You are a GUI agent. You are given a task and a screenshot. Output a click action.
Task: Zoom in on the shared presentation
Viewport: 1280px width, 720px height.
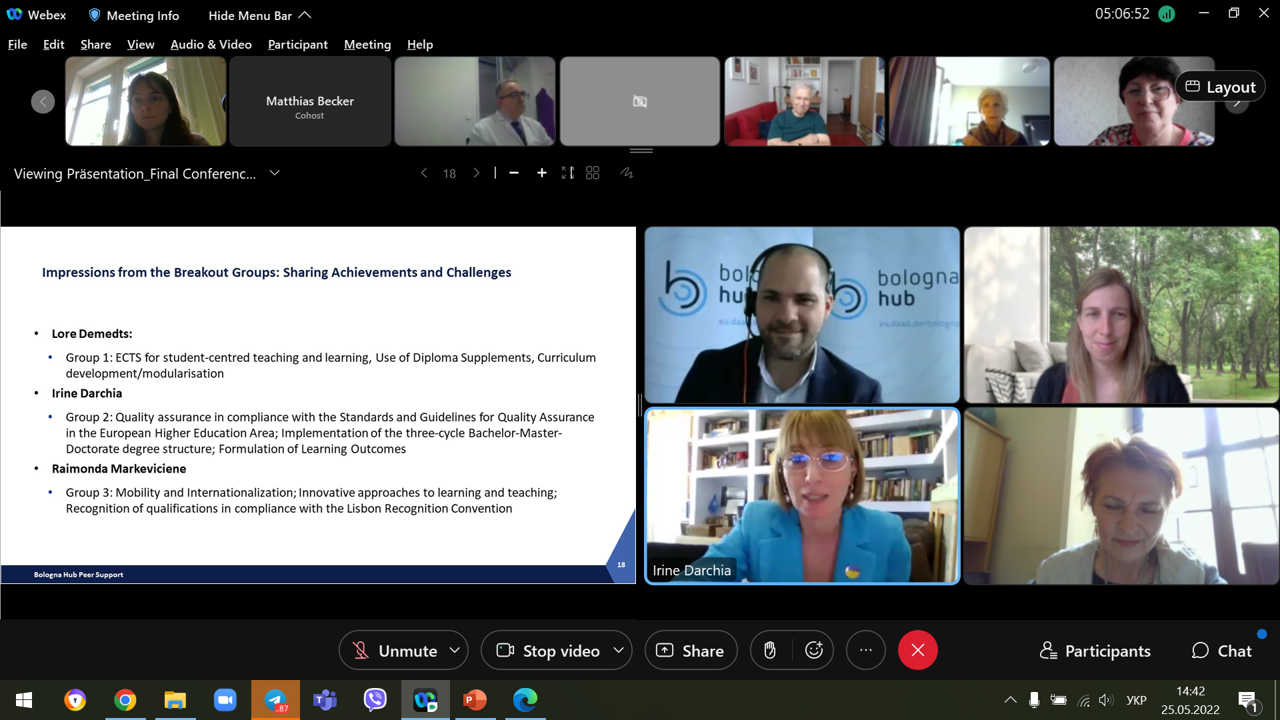click(541, 173)
